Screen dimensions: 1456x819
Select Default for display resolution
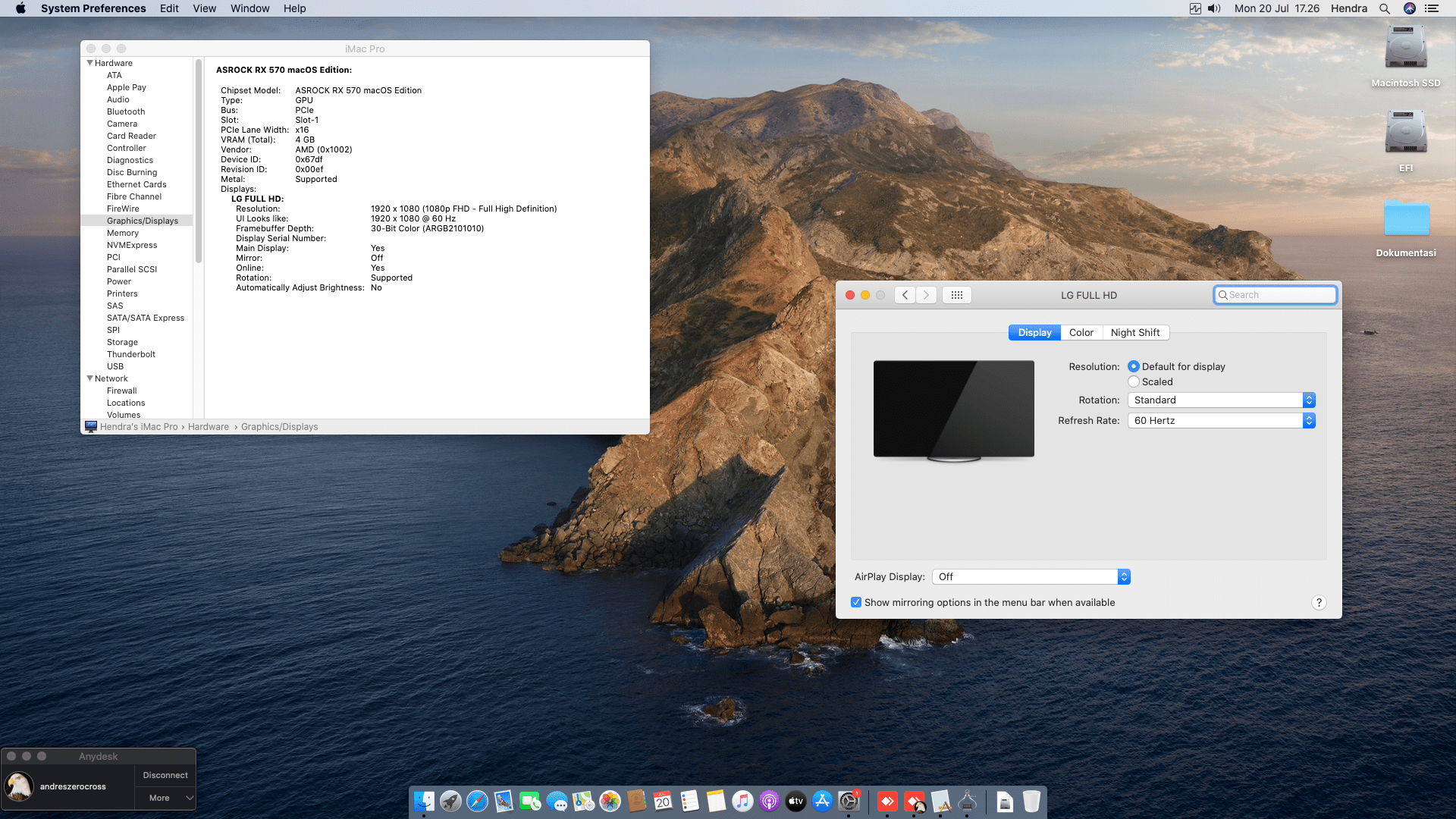click(x=1134, y=366)
